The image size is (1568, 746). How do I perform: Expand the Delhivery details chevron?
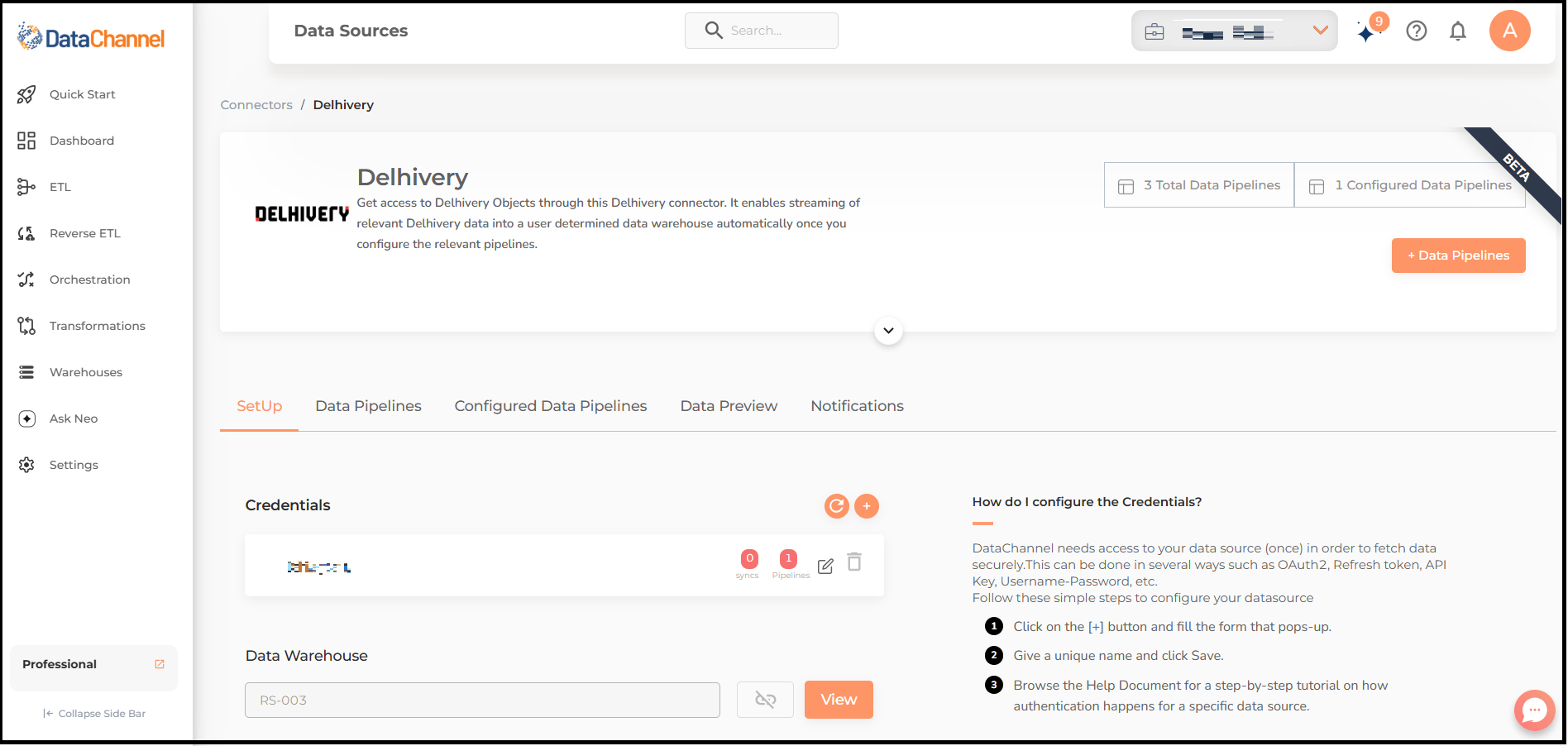888,331
